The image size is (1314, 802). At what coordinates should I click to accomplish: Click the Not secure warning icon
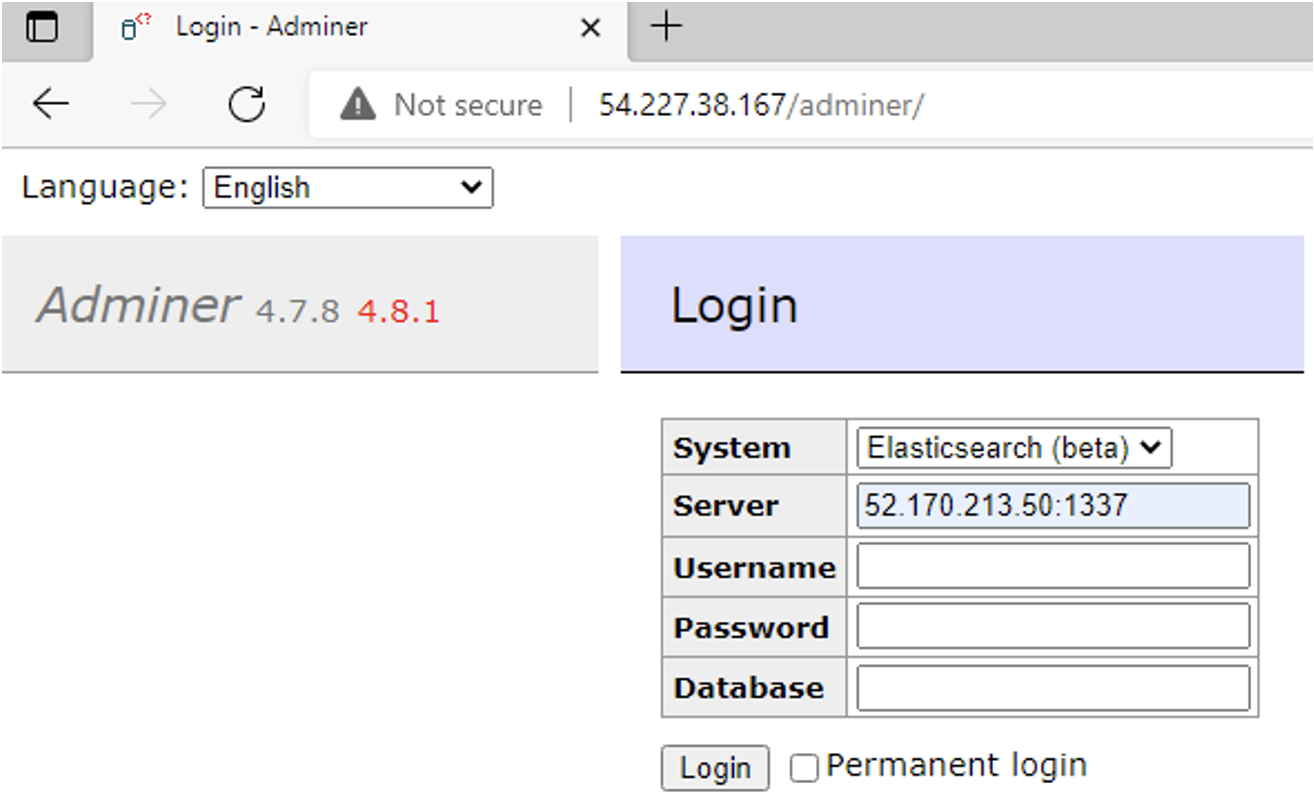[x=358, y=104]
